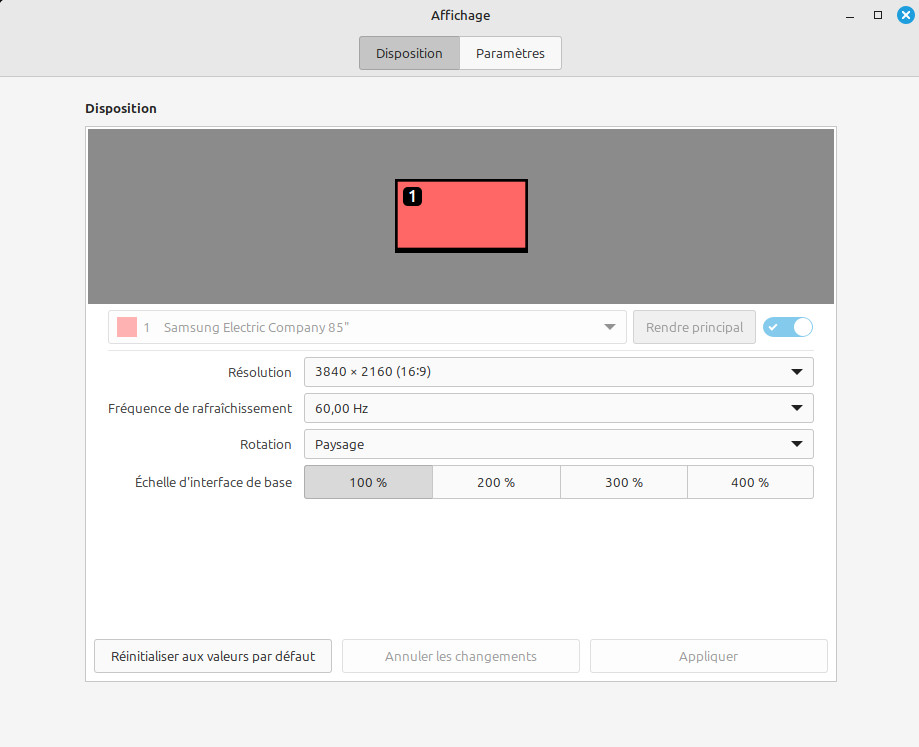The width and height of the screenshot is (919, 747).
Task: Select 200 % interface scale
Action: point(496,482)
